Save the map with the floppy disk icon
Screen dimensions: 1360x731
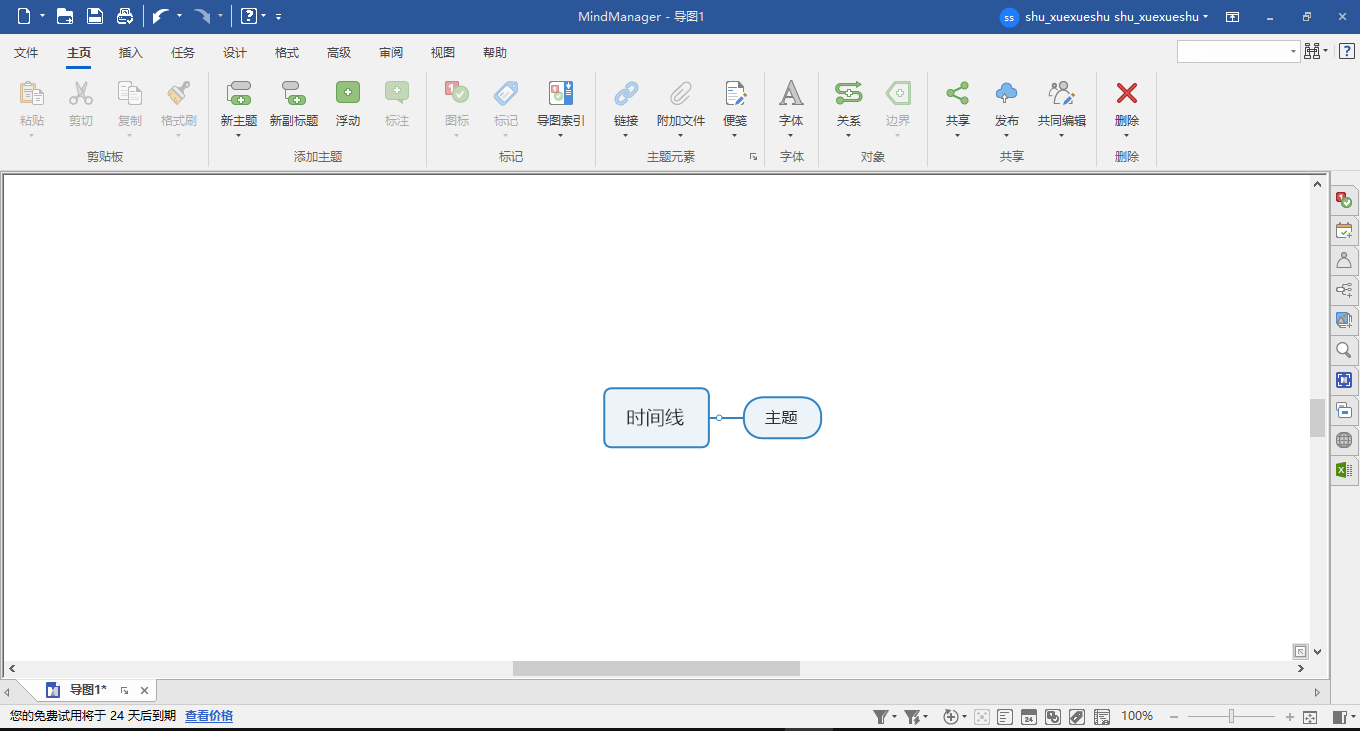point(95,16)
